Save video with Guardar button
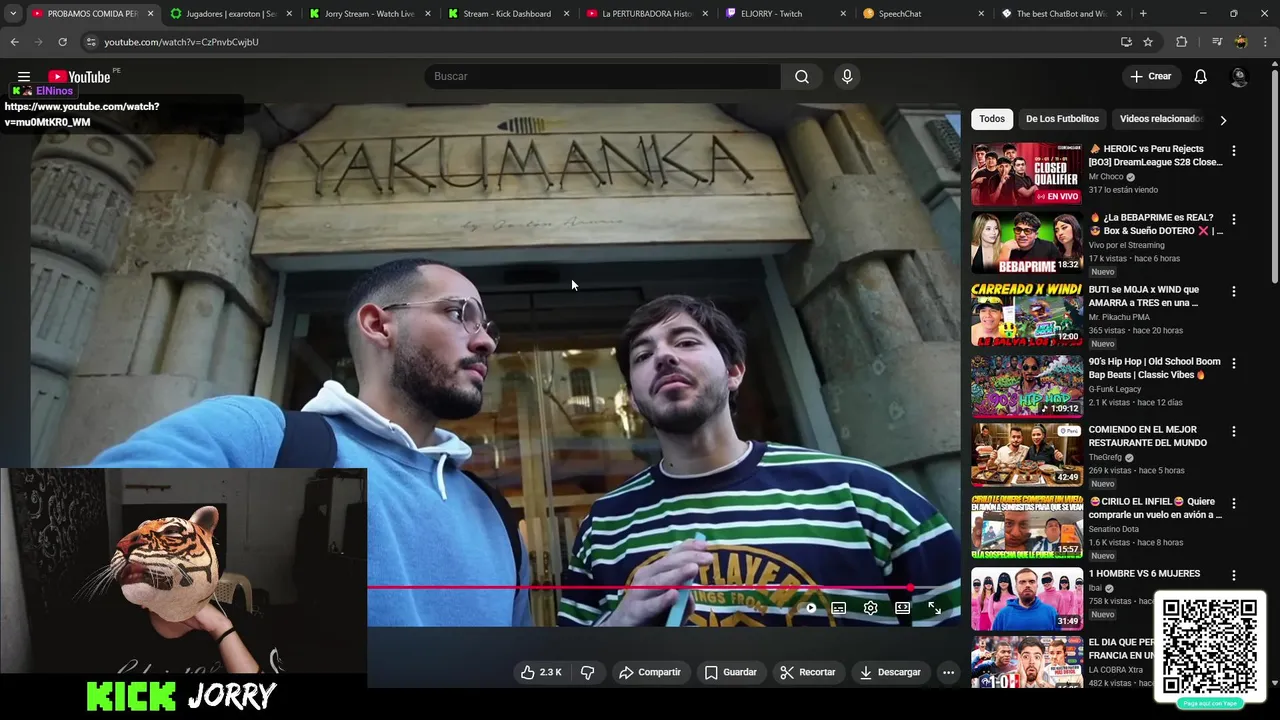 731,672
